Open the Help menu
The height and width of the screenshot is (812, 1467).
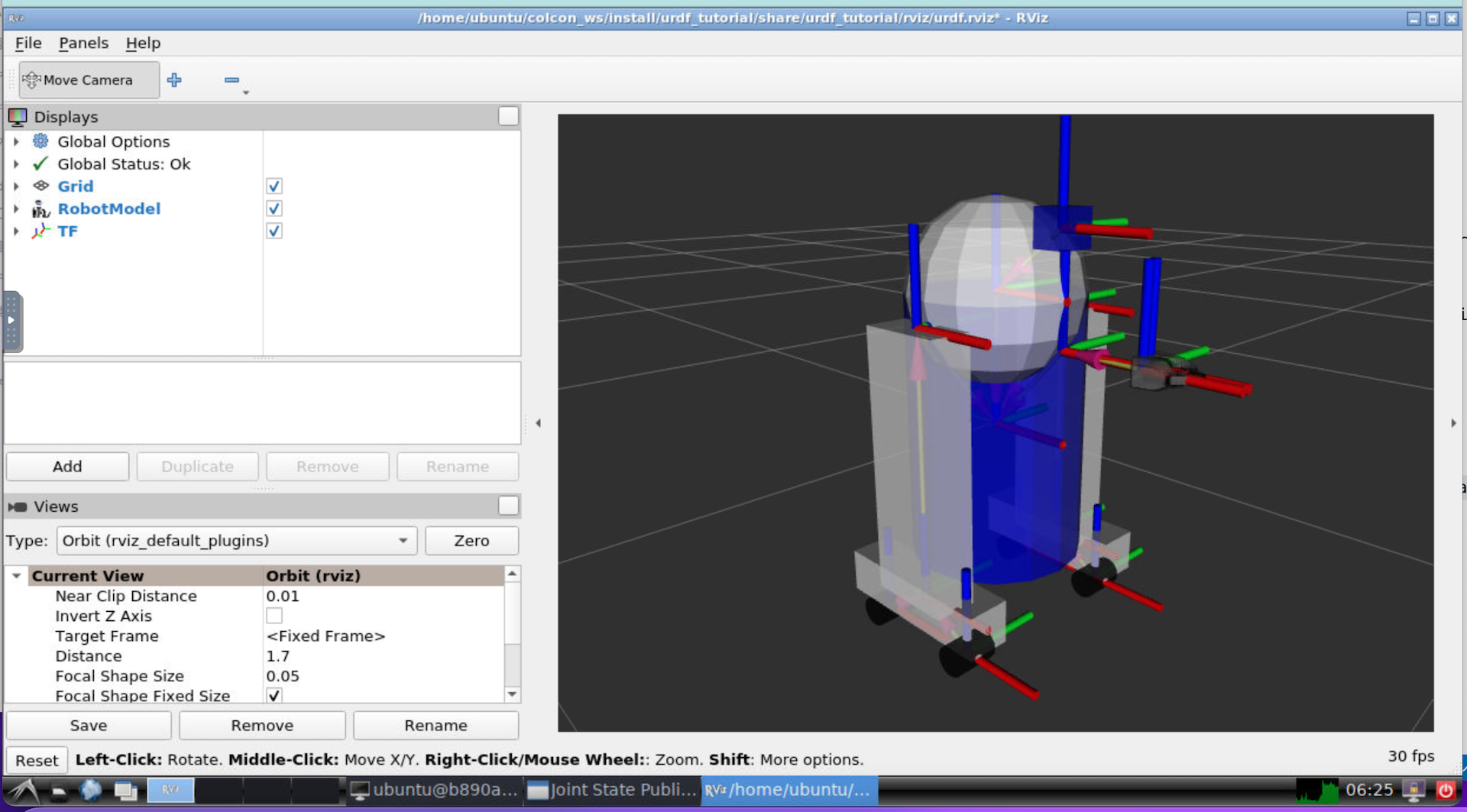(x=143, y=43)
